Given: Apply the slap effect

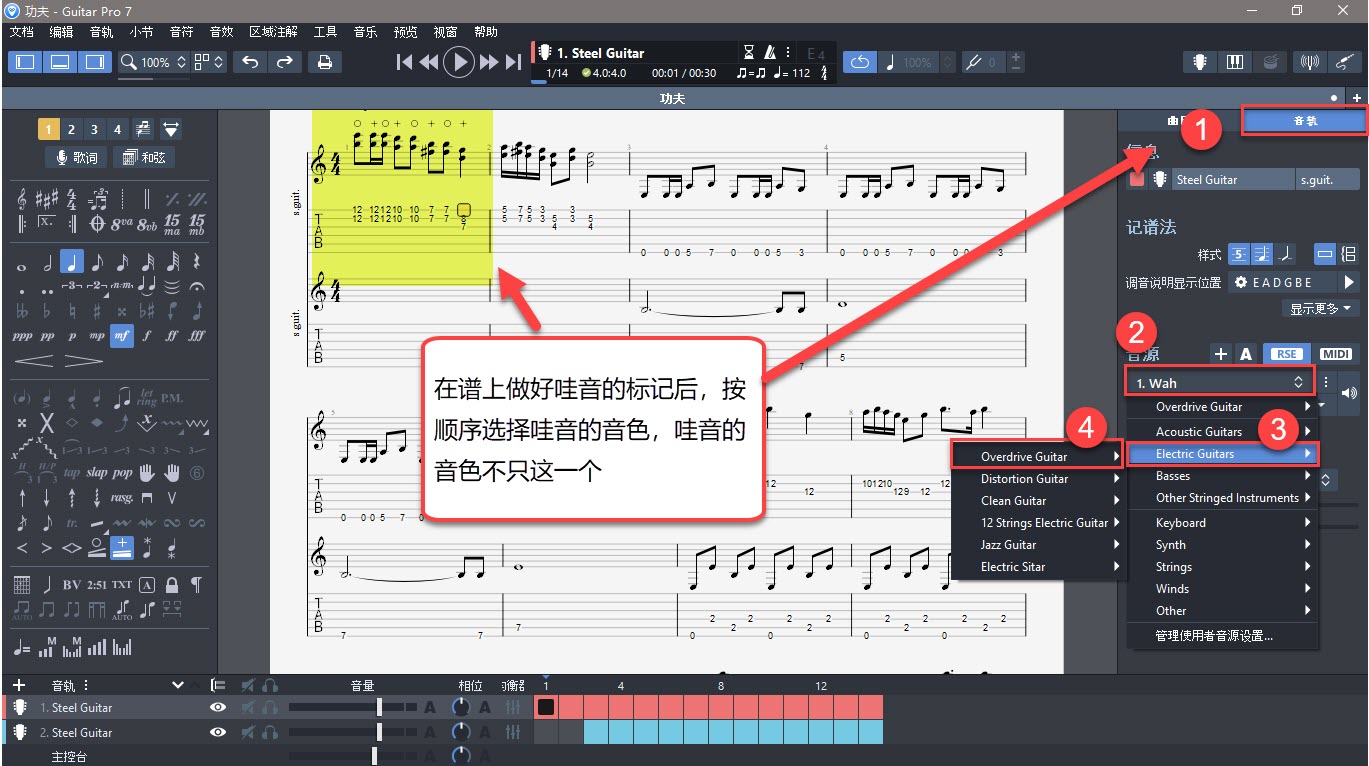Looking at the screenshot, I should pos(97,473).
